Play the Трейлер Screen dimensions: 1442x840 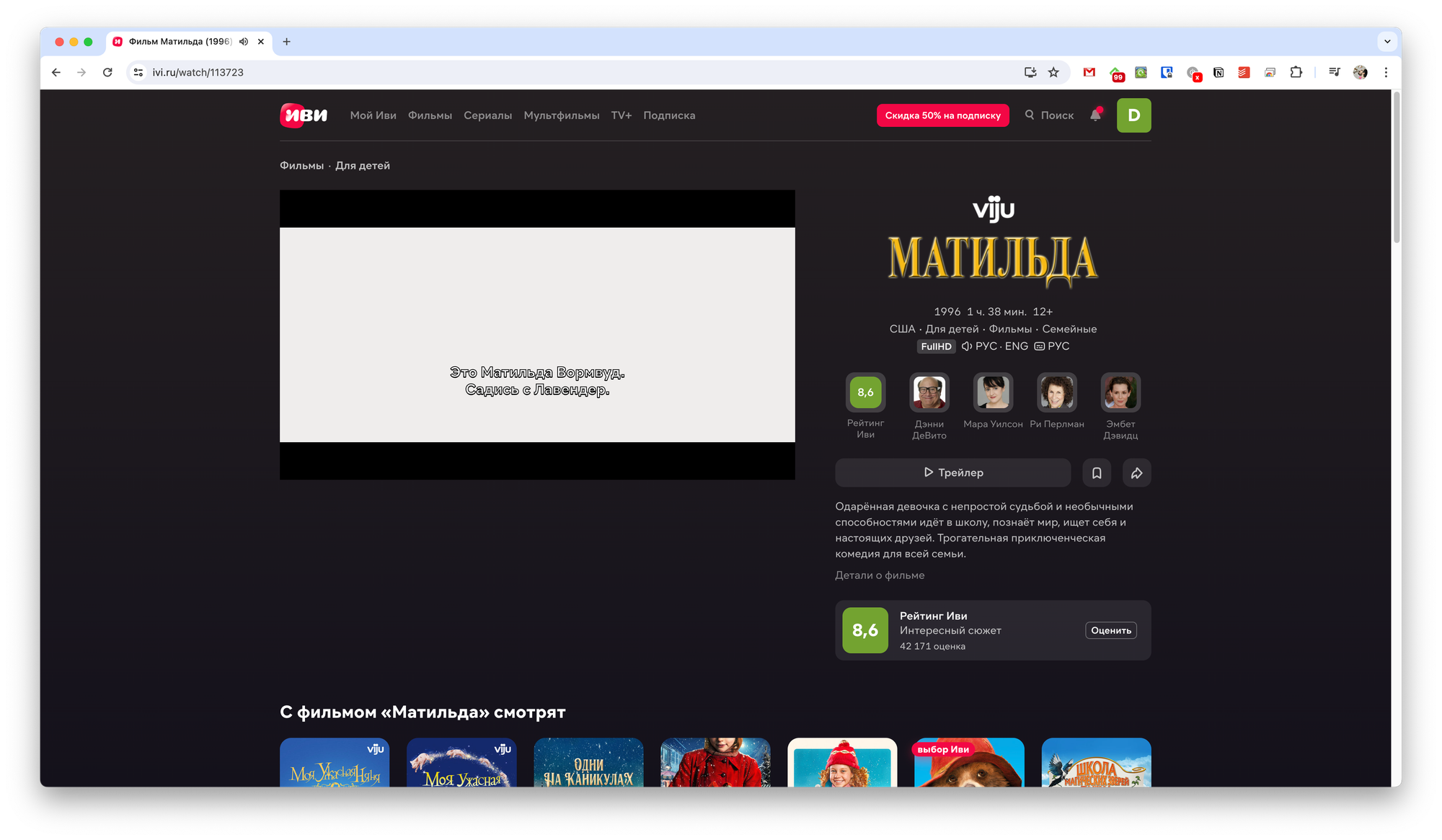(x=952, y=473)
